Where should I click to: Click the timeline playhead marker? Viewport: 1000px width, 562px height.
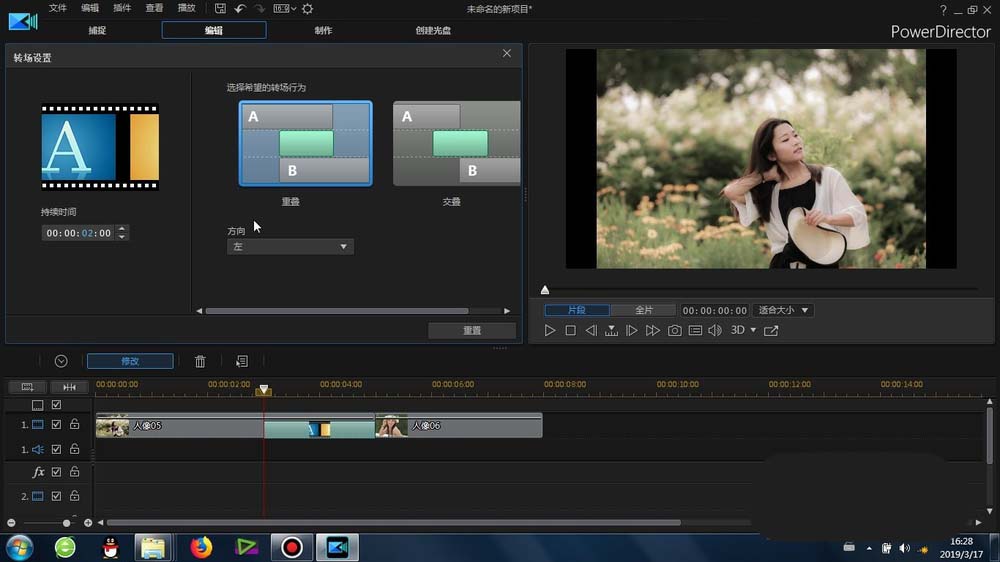click(263, 389)
